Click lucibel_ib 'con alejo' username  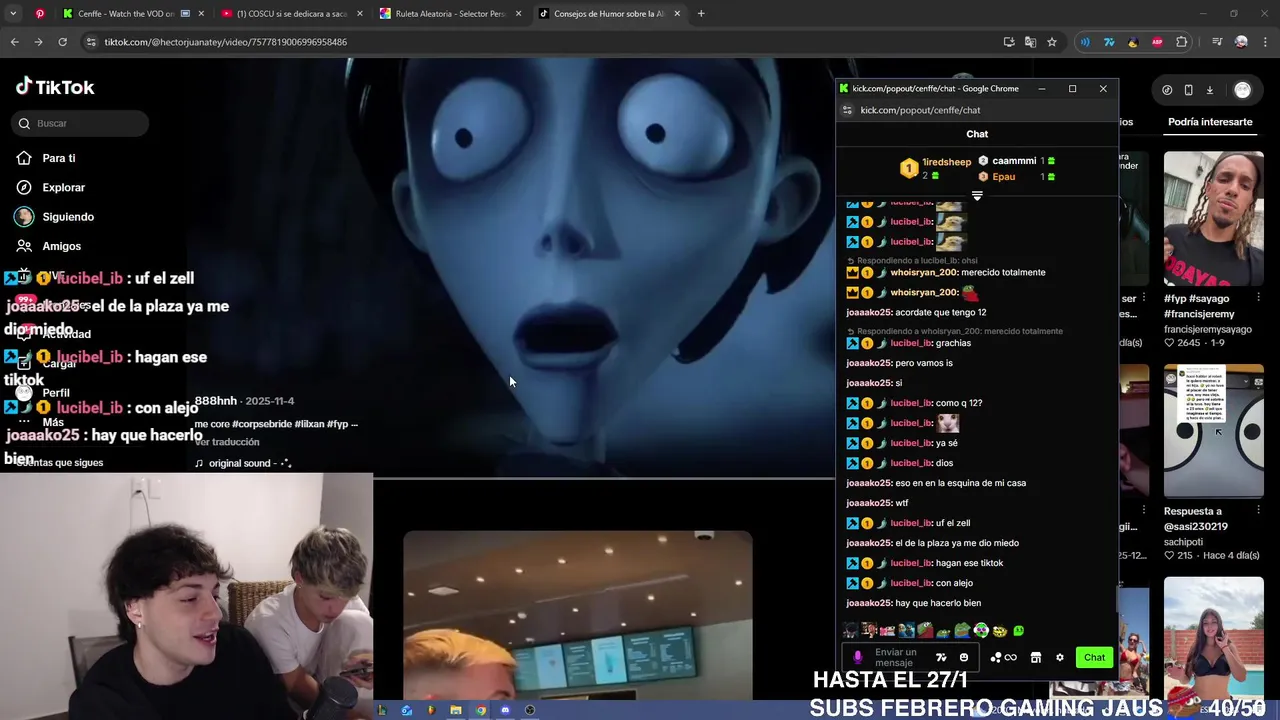point(911,583)
